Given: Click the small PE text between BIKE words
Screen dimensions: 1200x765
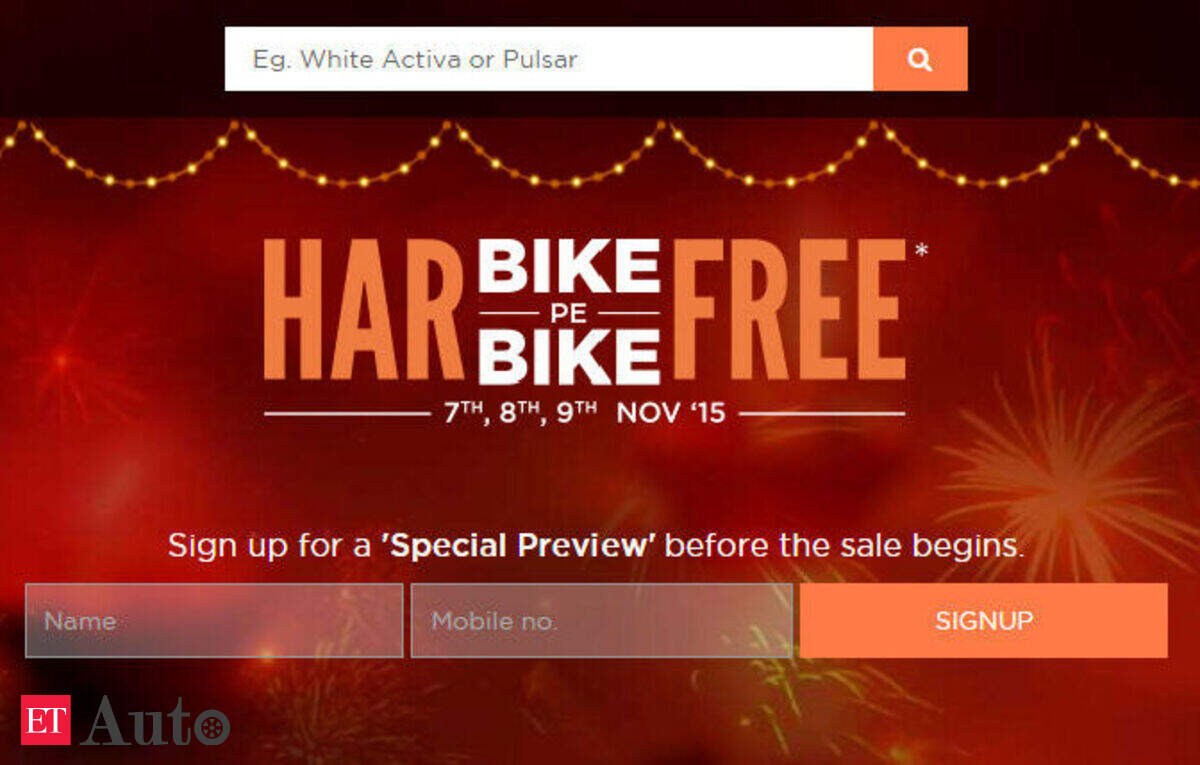Looking at the screenshot, I should tap(569, 312).
